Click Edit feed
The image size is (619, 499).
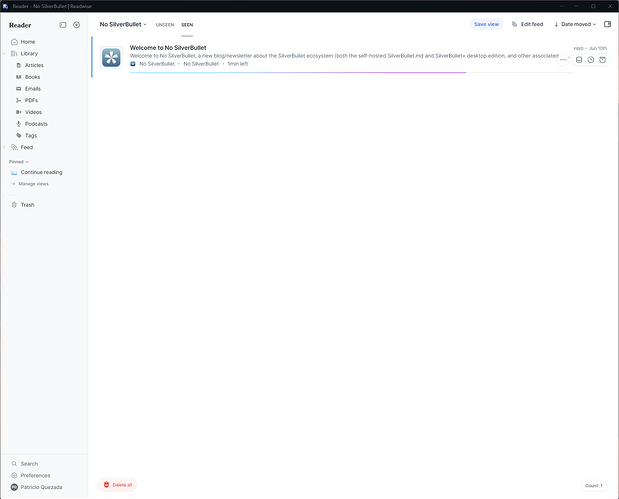[x=527, y=24]
